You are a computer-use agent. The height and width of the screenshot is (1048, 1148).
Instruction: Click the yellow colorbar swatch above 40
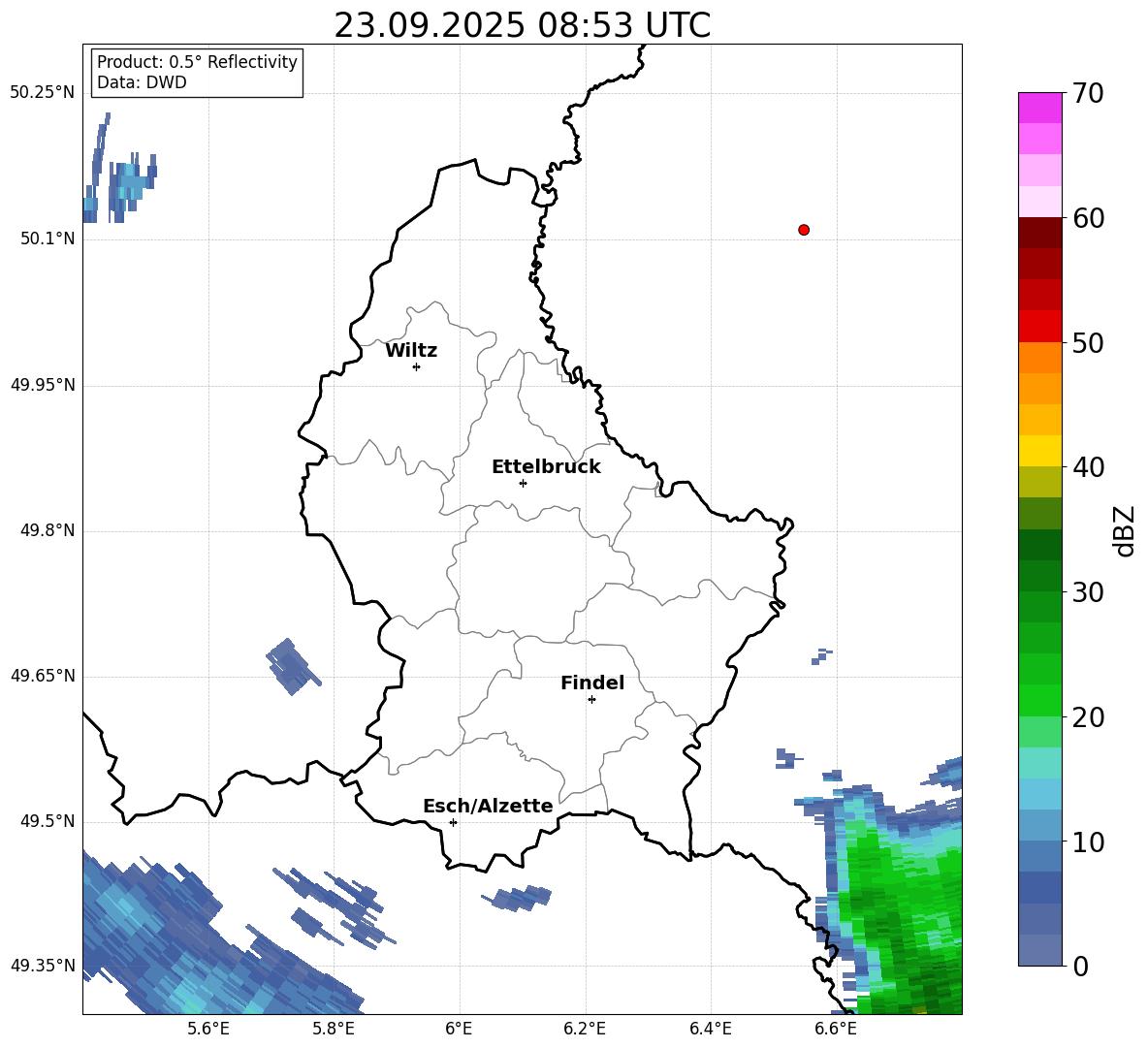point(1039,451)
